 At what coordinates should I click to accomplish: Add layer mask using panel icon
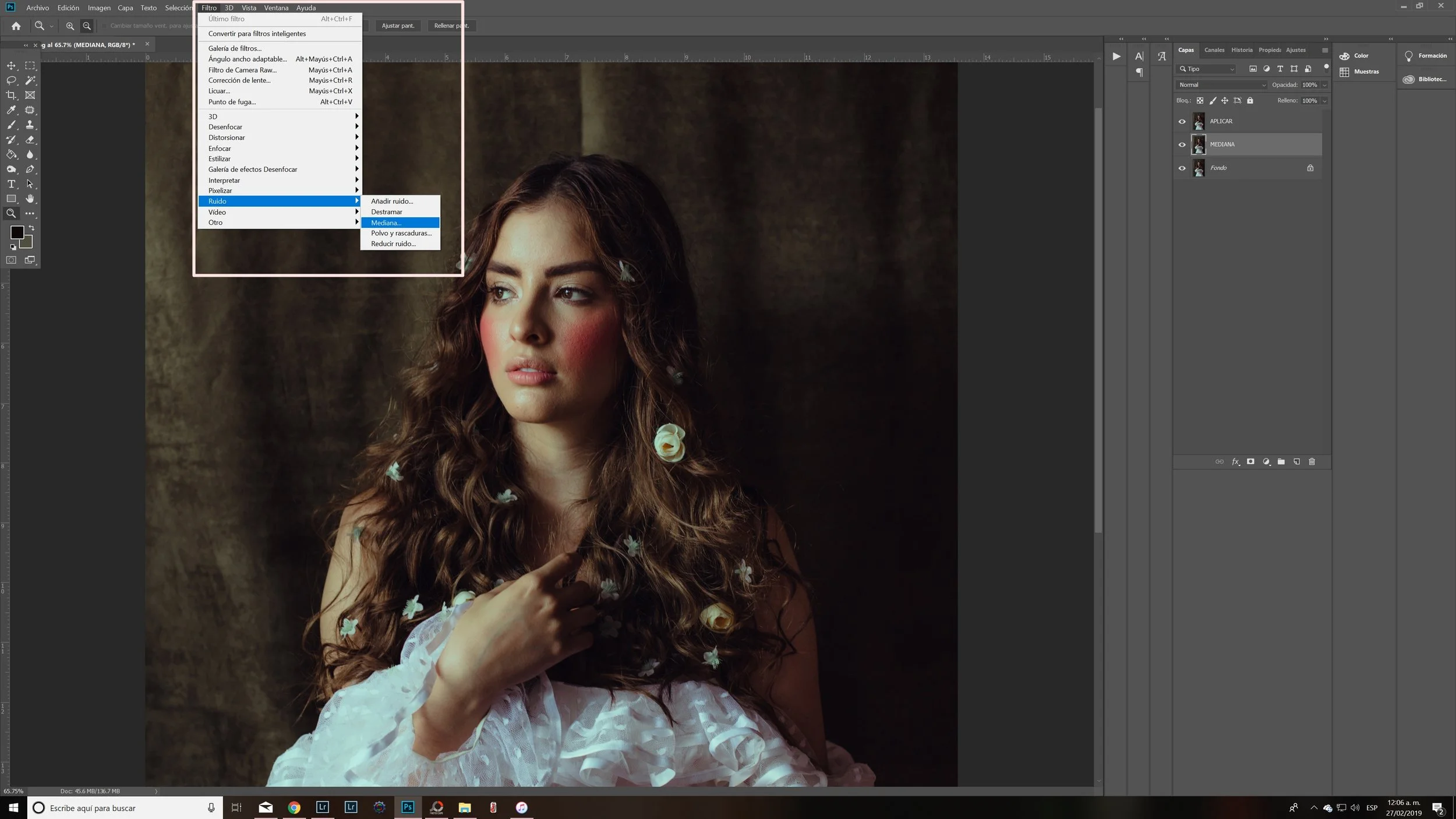[x=1250, y=462]
